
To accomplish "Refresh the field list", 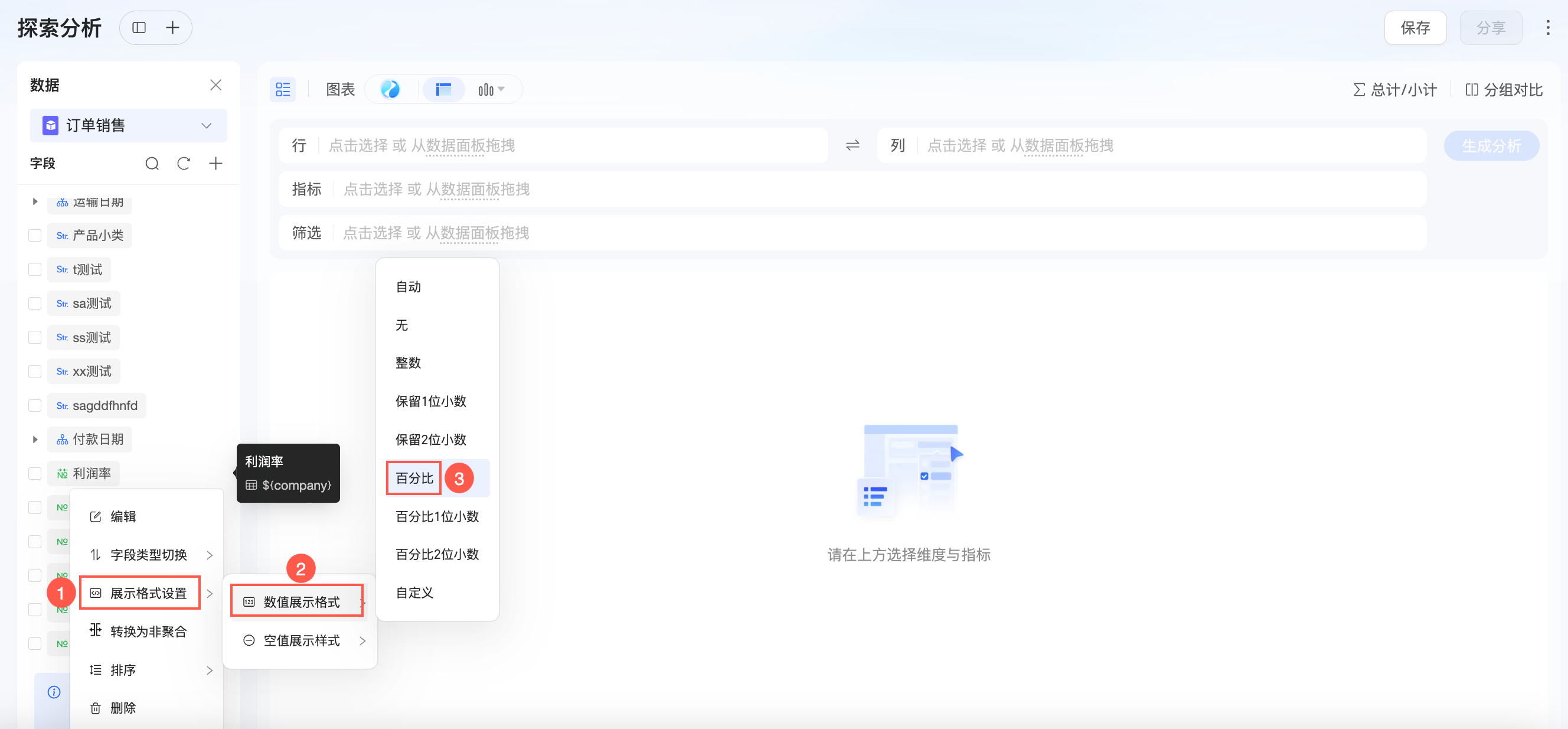I will pos(184,163).
